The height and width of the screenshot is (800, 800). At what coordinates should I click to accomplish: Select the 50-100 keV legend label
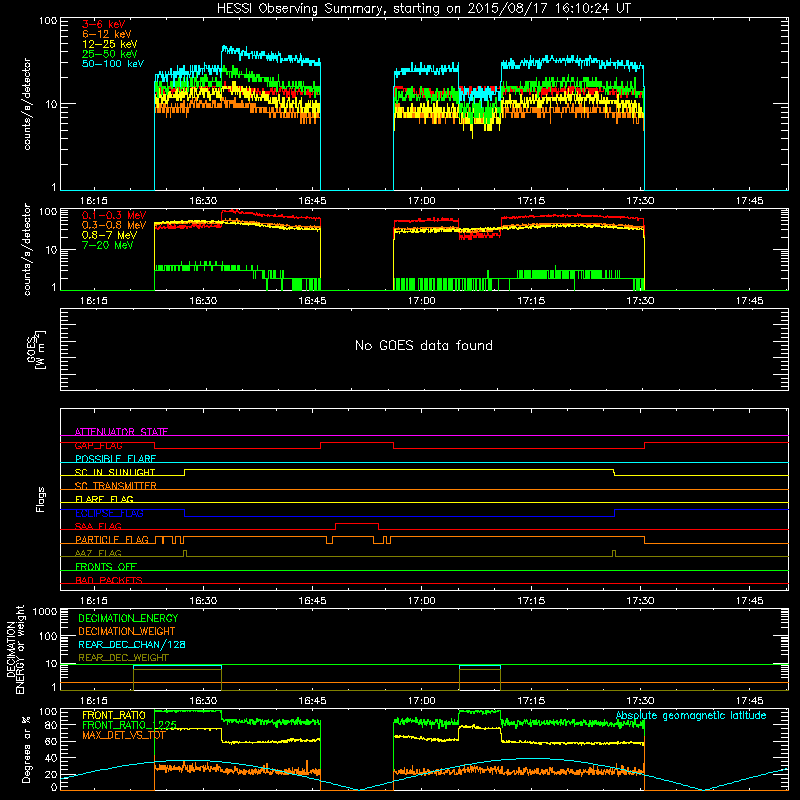[x=113, y=64]
